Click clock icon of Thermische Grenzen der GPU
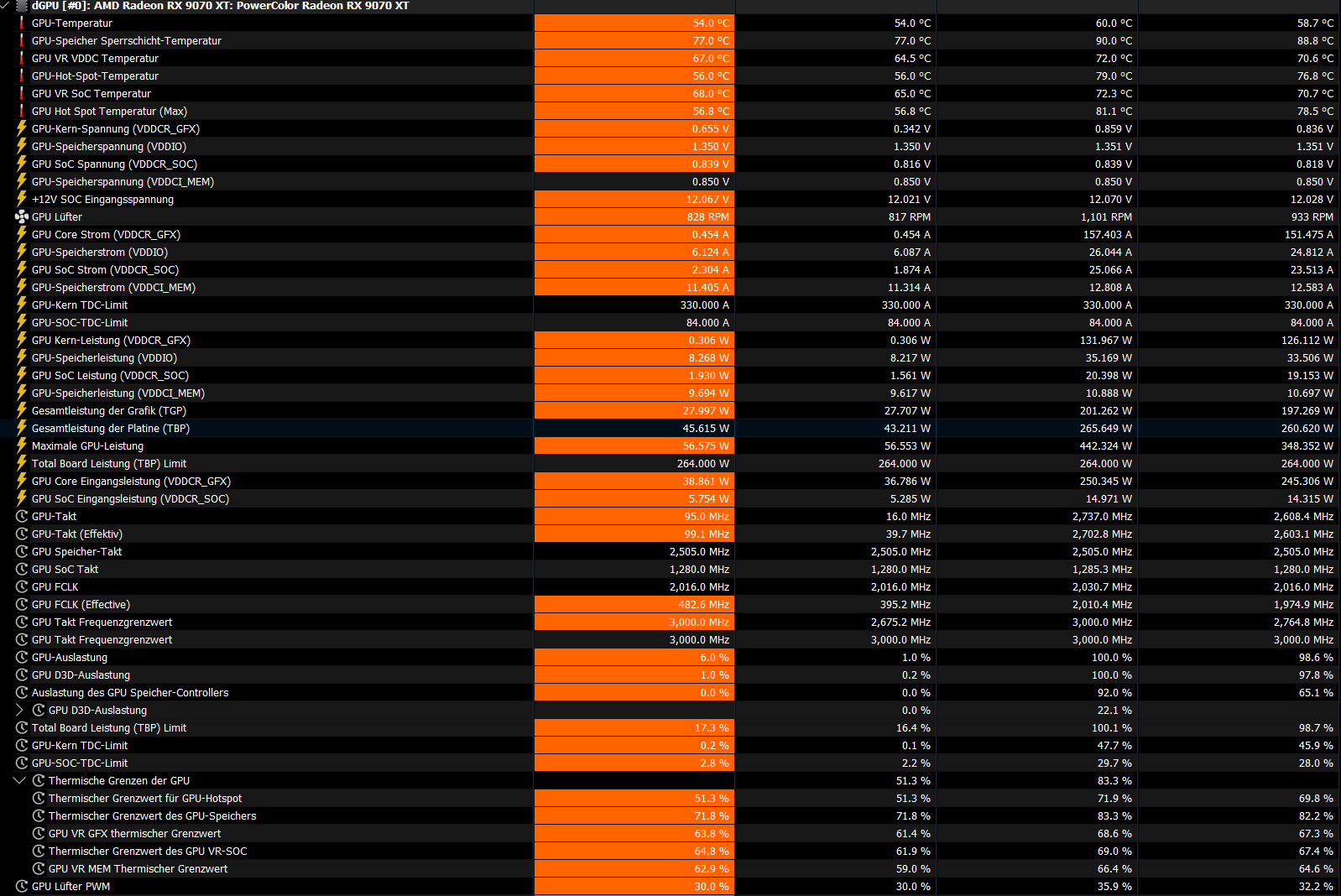The height and width of the screenshot is (896, 1341). tap(39, 780)
